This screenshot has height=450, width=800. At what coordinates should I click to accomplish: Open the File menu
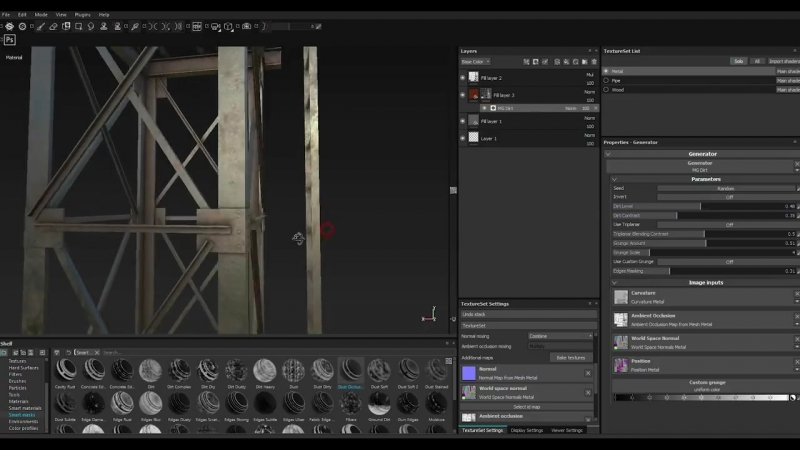(x=6, y=15)
